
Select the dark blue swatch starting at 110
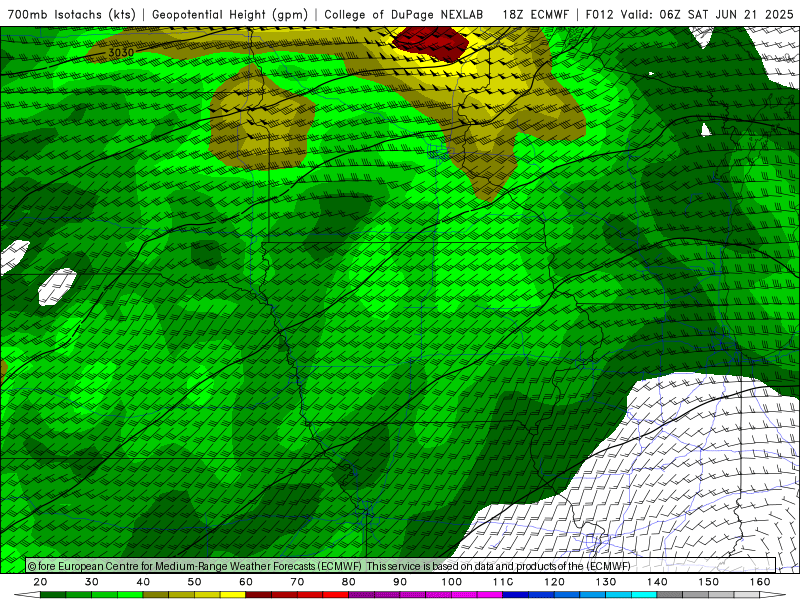click(516, 595)
